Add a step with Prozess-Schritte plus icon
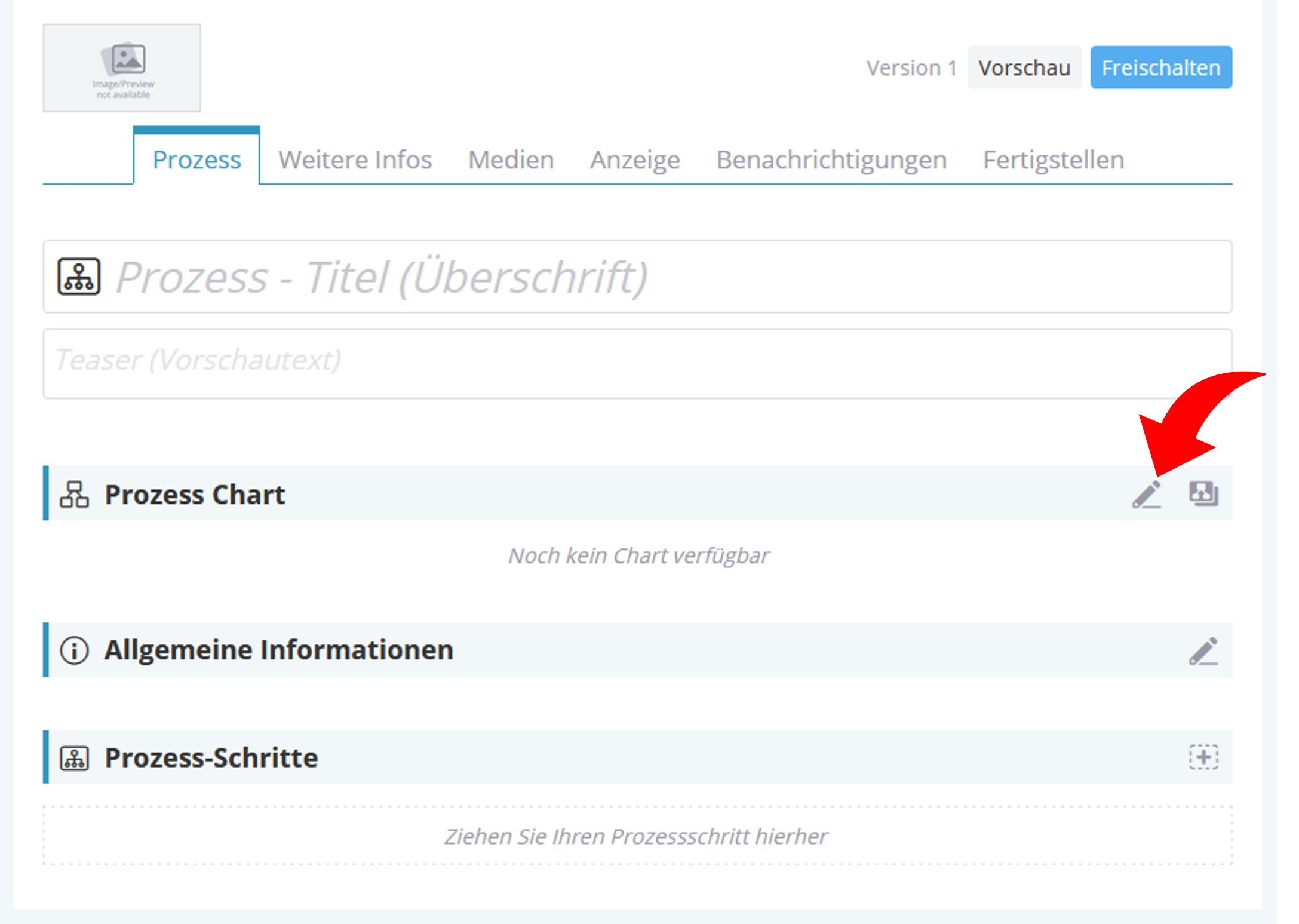Viewport: 1299px width, 924px height. 1203,757
